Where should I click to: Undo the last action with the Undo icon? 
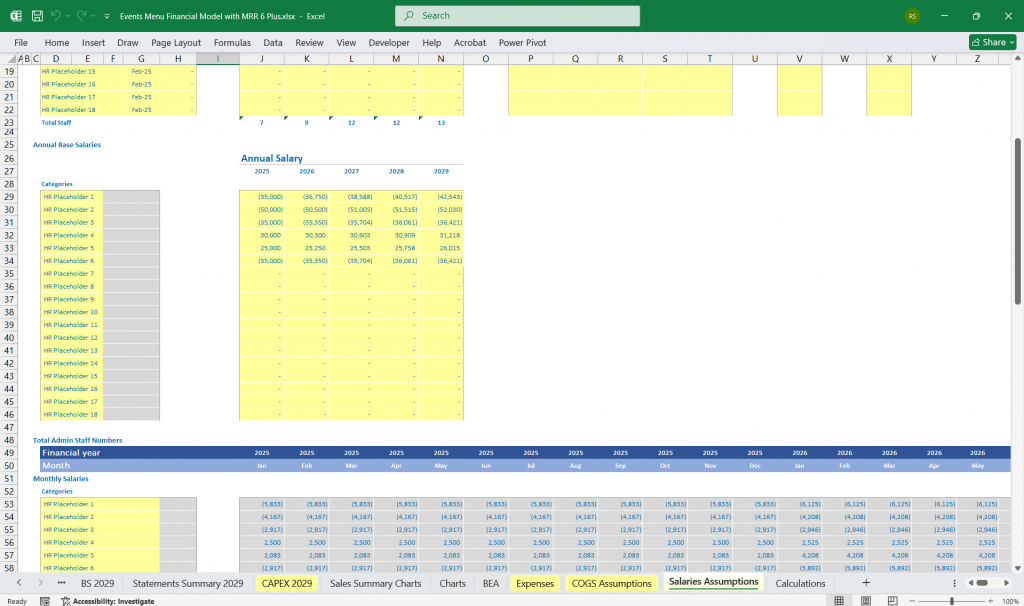tap(55, 15)
